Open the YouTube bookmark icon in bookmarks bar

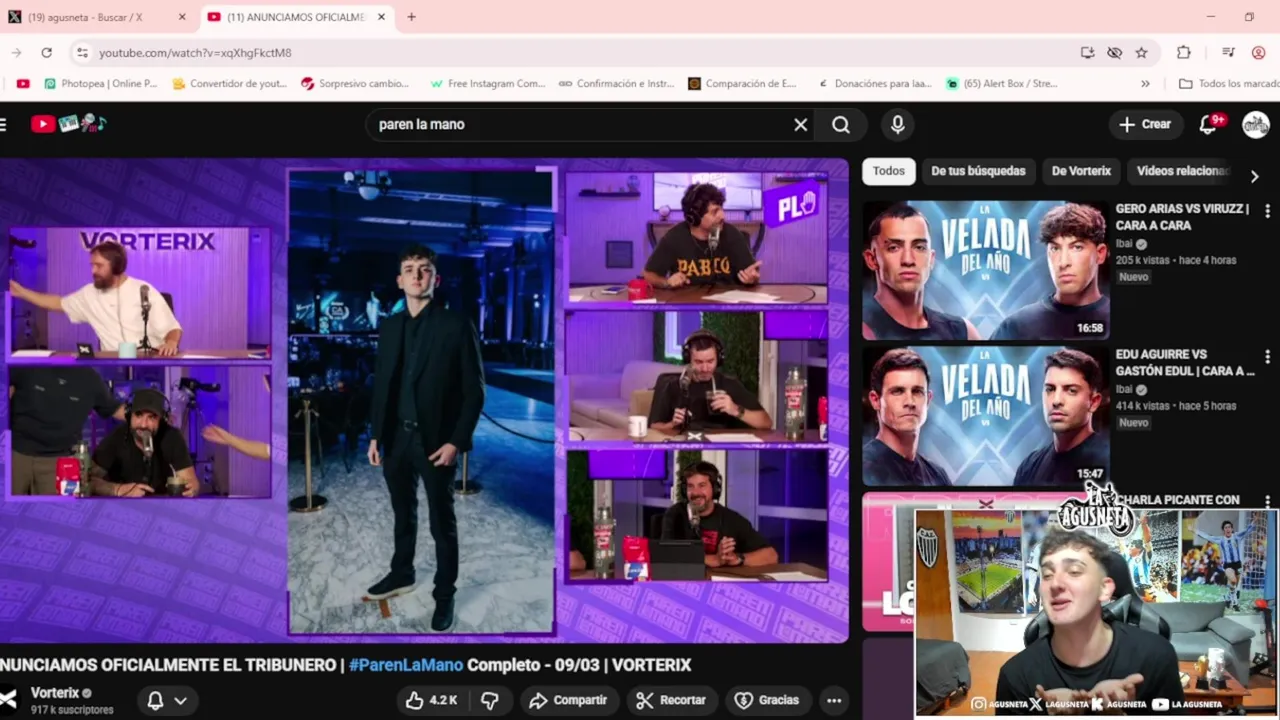tap(23, 84)
